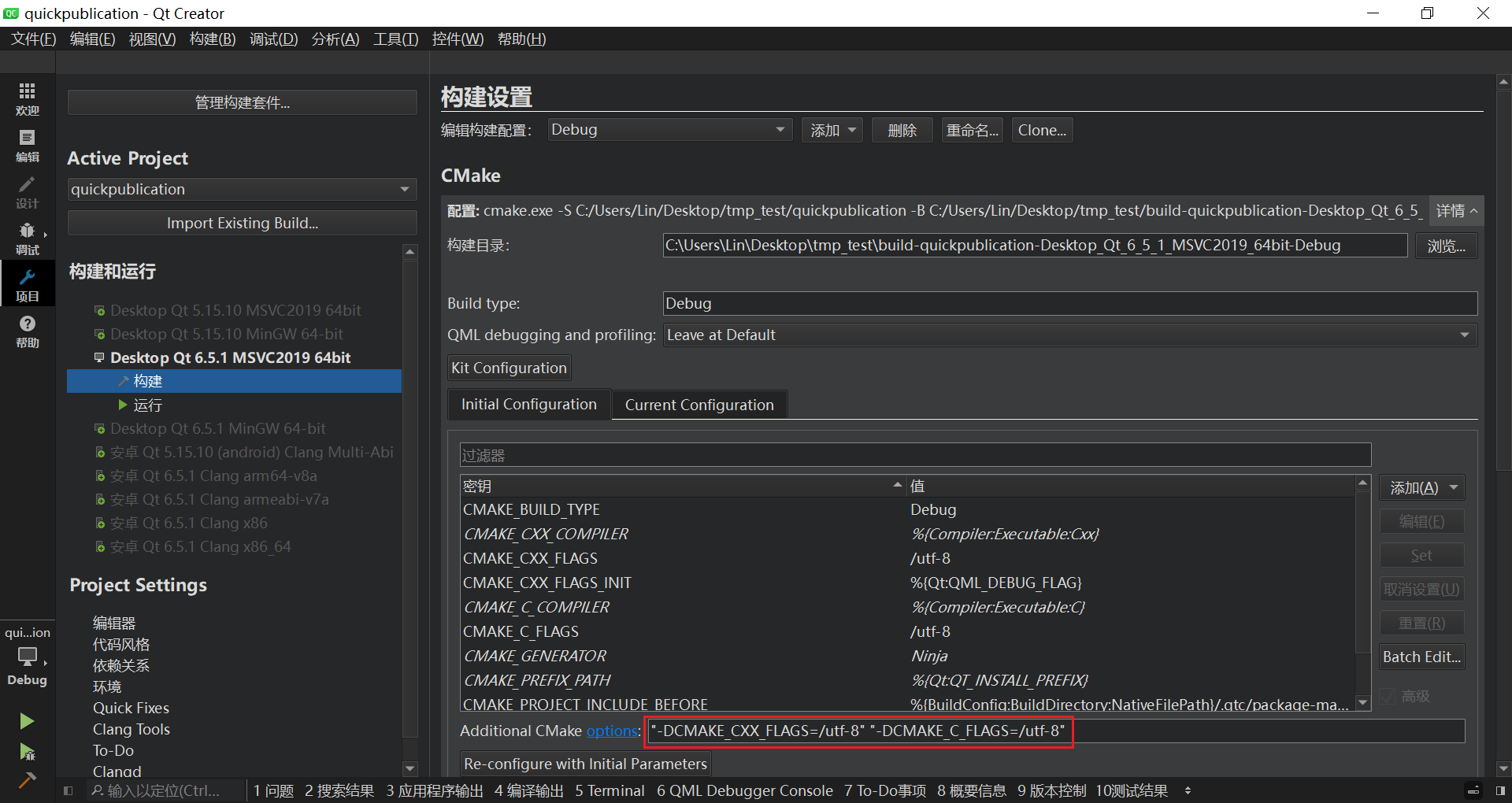Toggle the output pane progress details icon

[1473, 790]
